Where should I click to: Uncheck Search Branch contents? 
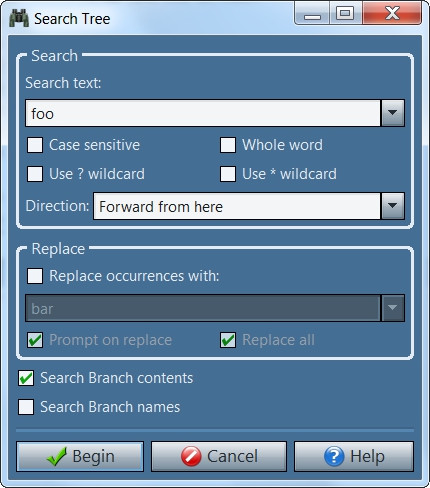pyautogui.click(x=26, y=378)
